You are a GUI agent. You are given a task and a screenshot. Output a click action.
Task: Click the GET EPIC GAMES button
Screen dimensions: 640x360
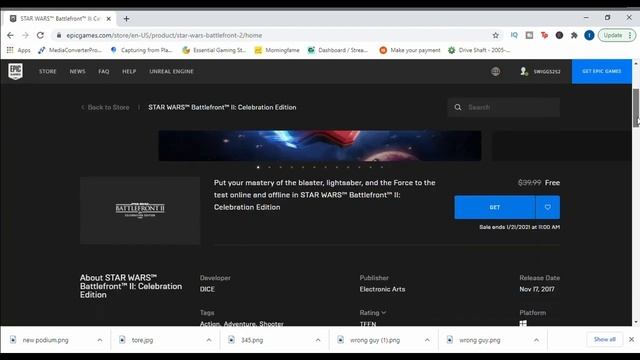602,71
